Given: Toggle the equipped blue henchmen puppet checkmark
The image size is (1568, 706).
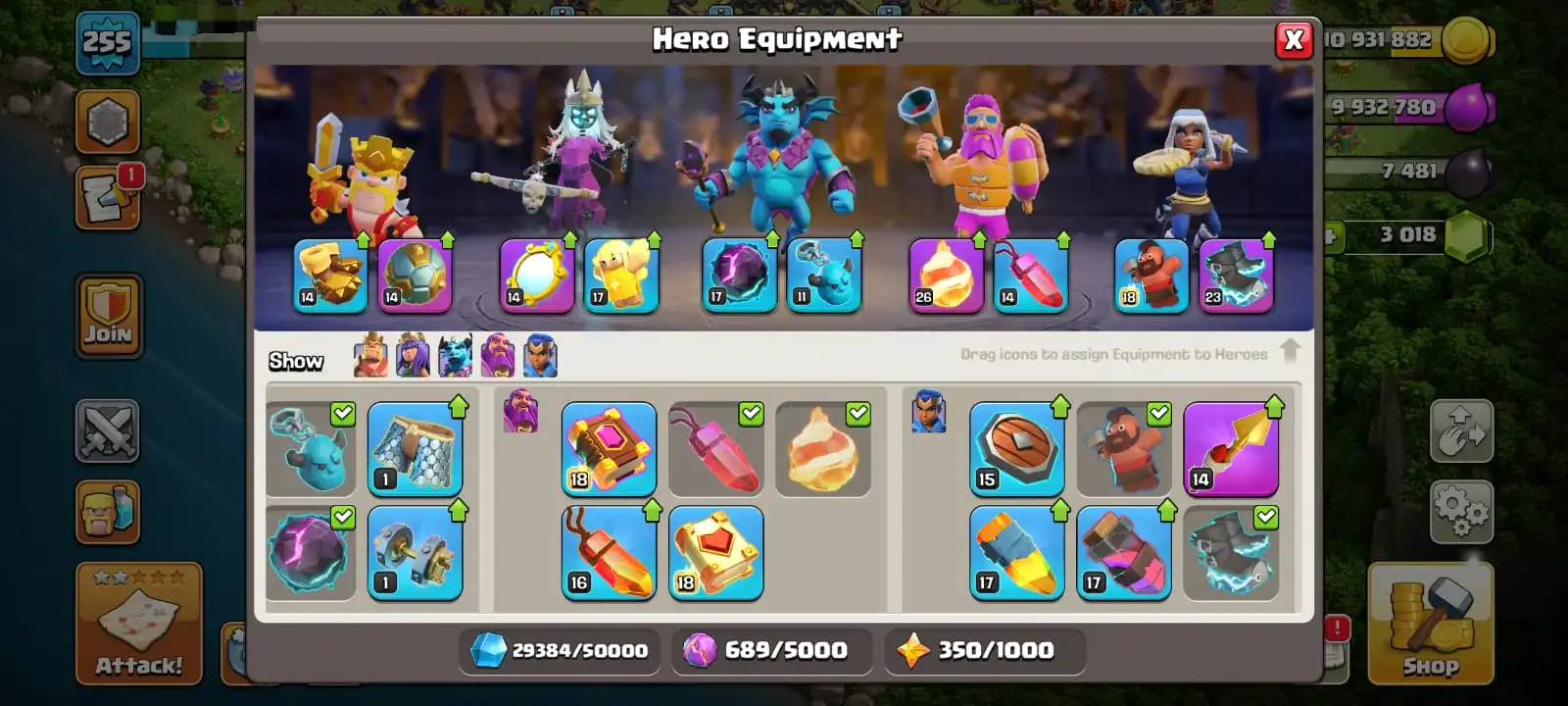Looking at the screenshot, I should coord(311,448).
